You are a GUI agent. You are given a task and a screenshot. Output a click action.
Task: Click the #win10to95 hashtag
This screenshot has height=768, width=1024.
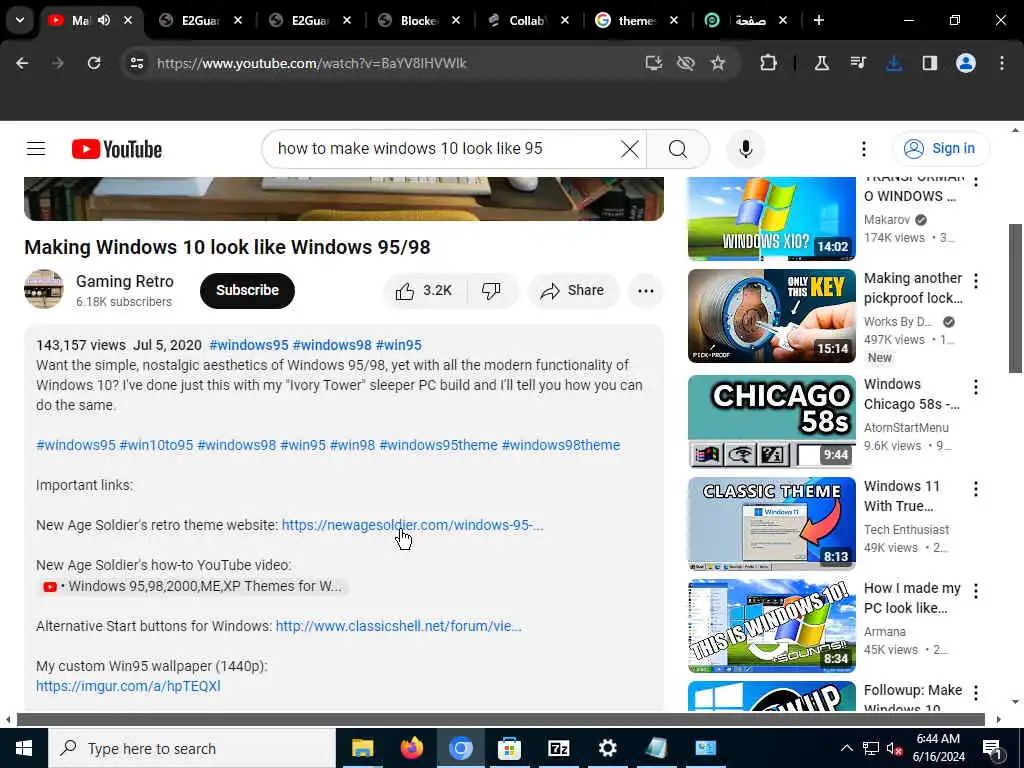pyautogui.click(x=156, y=445)
